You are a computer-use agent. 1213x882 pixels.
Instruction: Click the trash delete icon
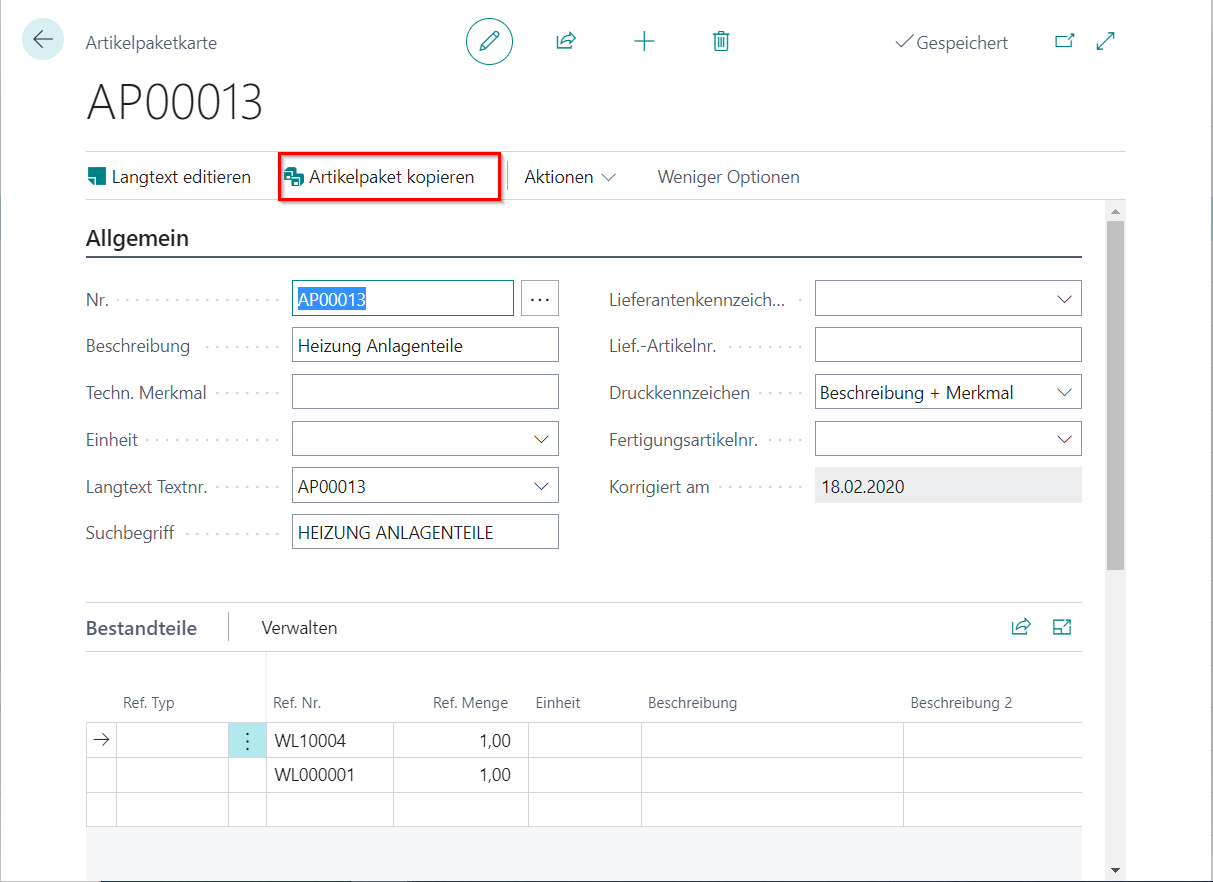pos(721,42)
